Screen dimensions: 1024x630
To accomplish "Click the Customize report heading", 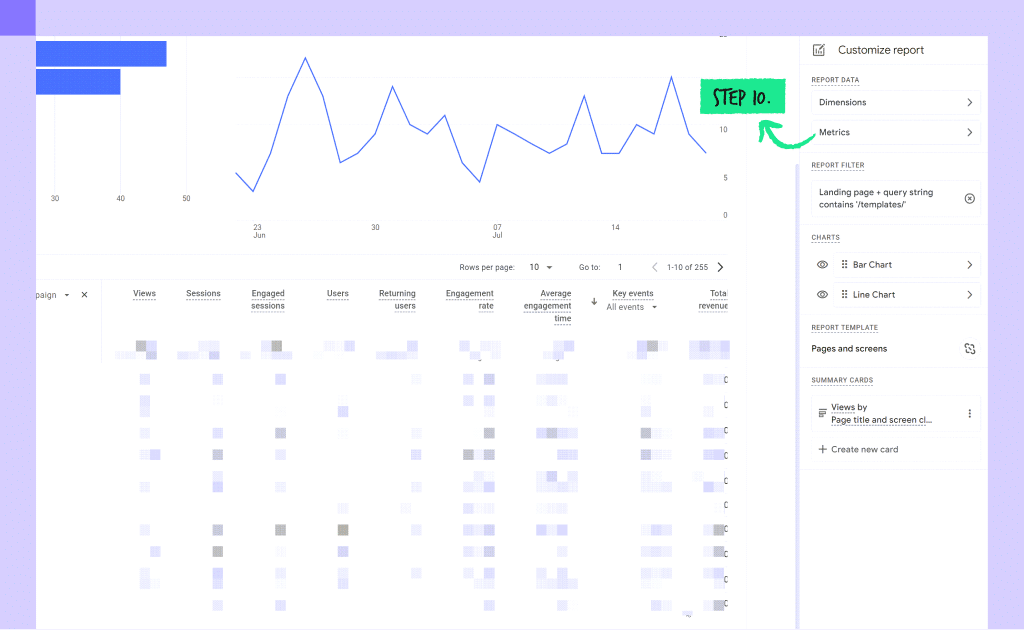I will coord(880,50).
